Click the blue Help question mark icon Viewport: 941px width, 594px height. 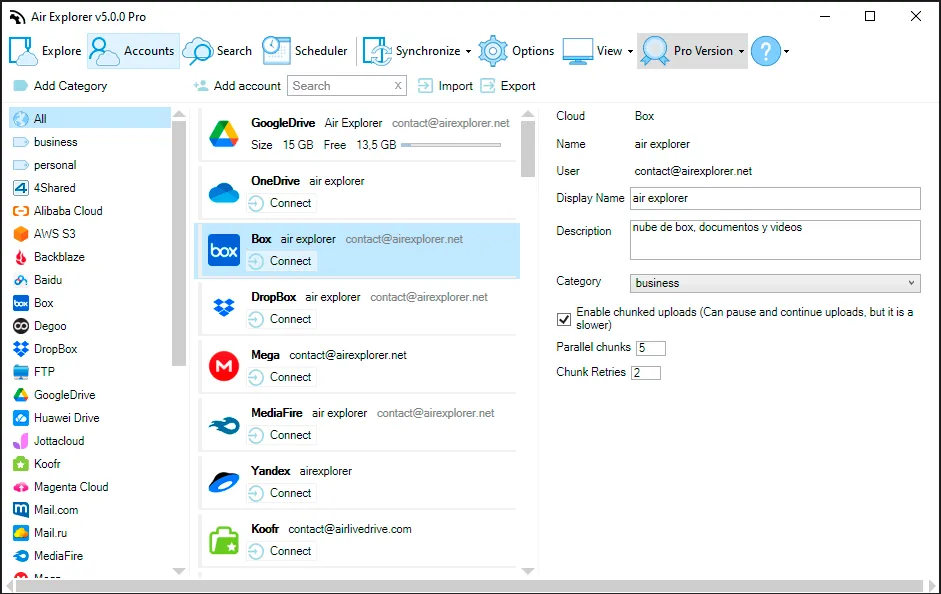coord(766,51)
